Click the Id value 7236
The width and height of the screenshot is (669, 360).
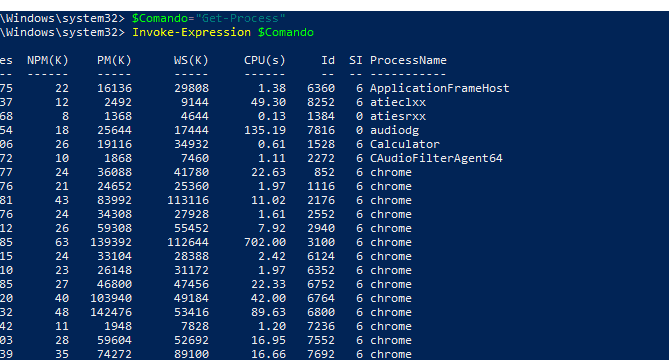[321, 326]
